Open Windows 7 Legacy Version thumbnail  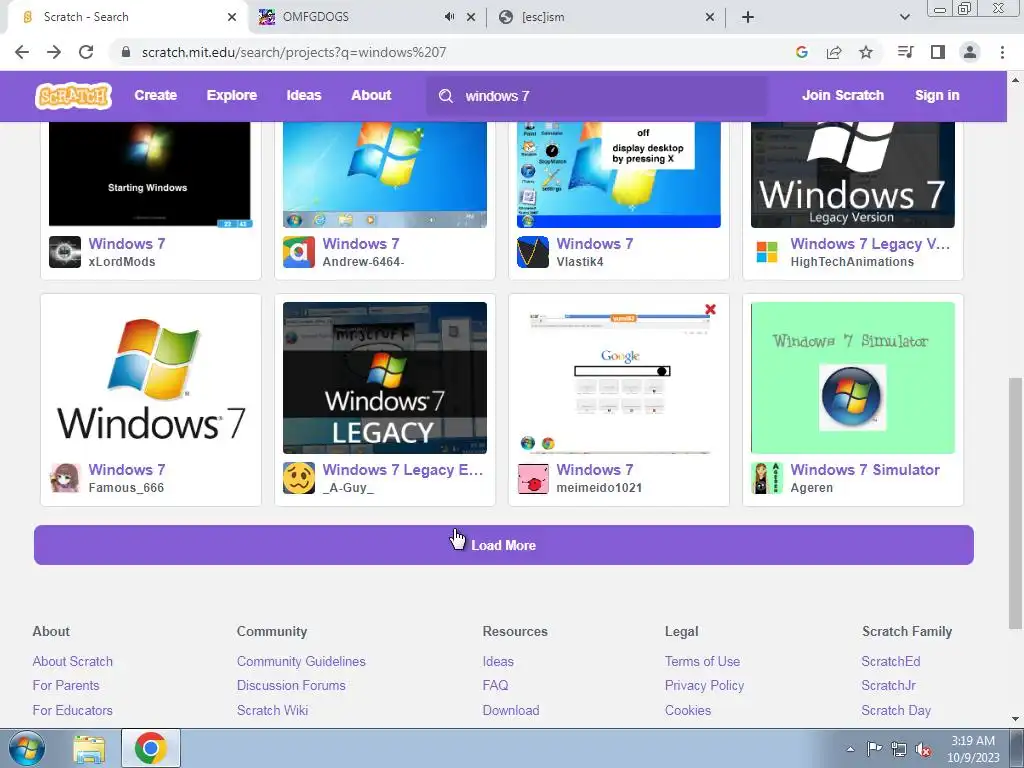click(x=853, y=174)
